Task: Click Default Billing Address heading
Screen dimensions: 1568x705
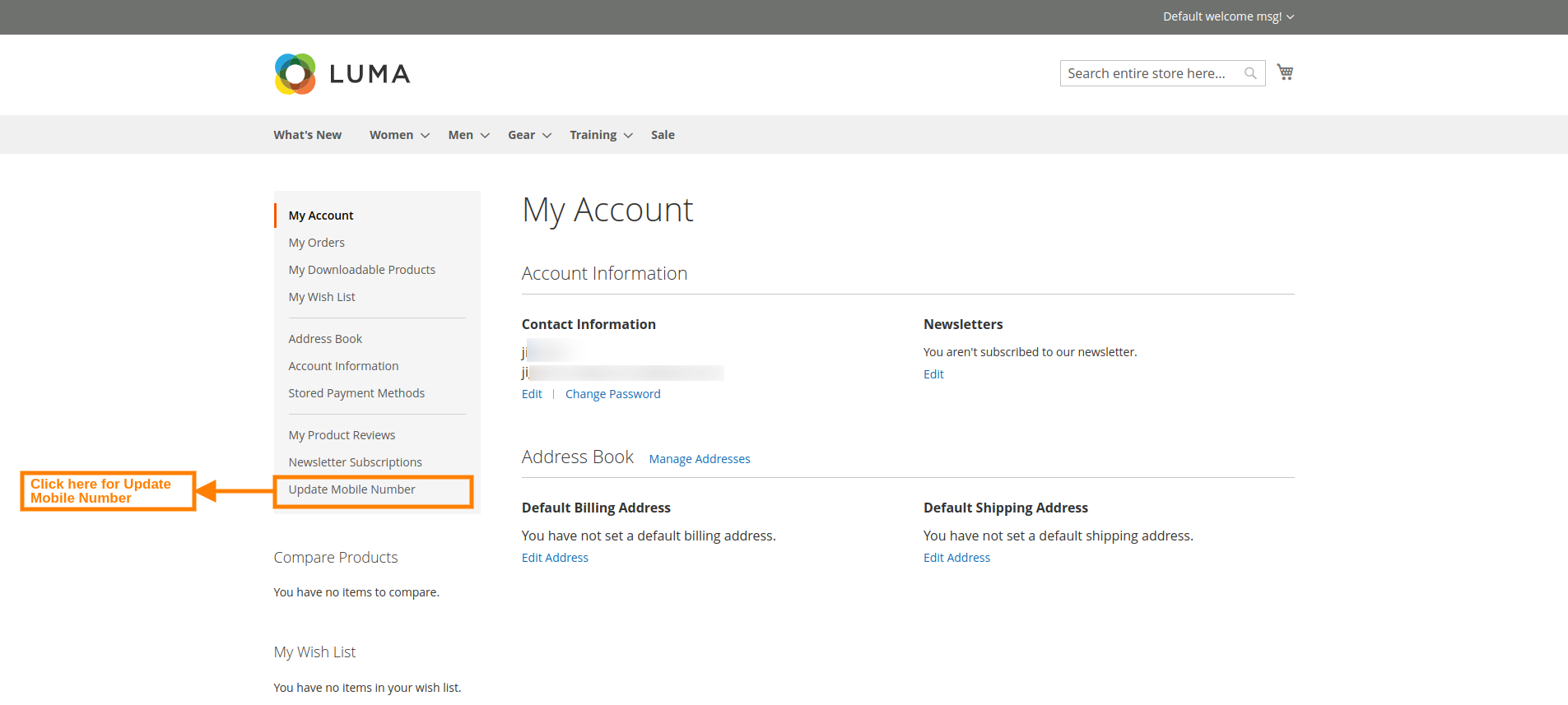Action: 596,508
